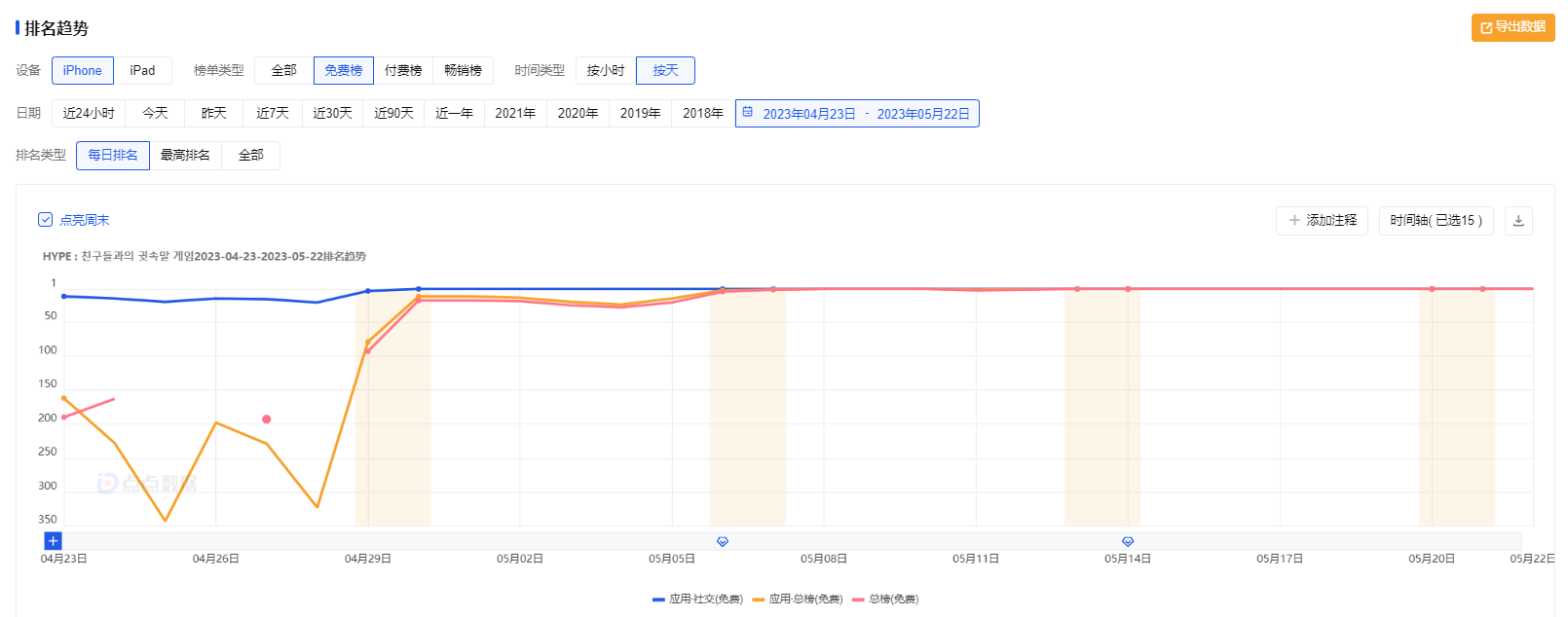Toggle the 点亮周末 checkbox
Screen dimensions: 1568x617
click(45, 220)
